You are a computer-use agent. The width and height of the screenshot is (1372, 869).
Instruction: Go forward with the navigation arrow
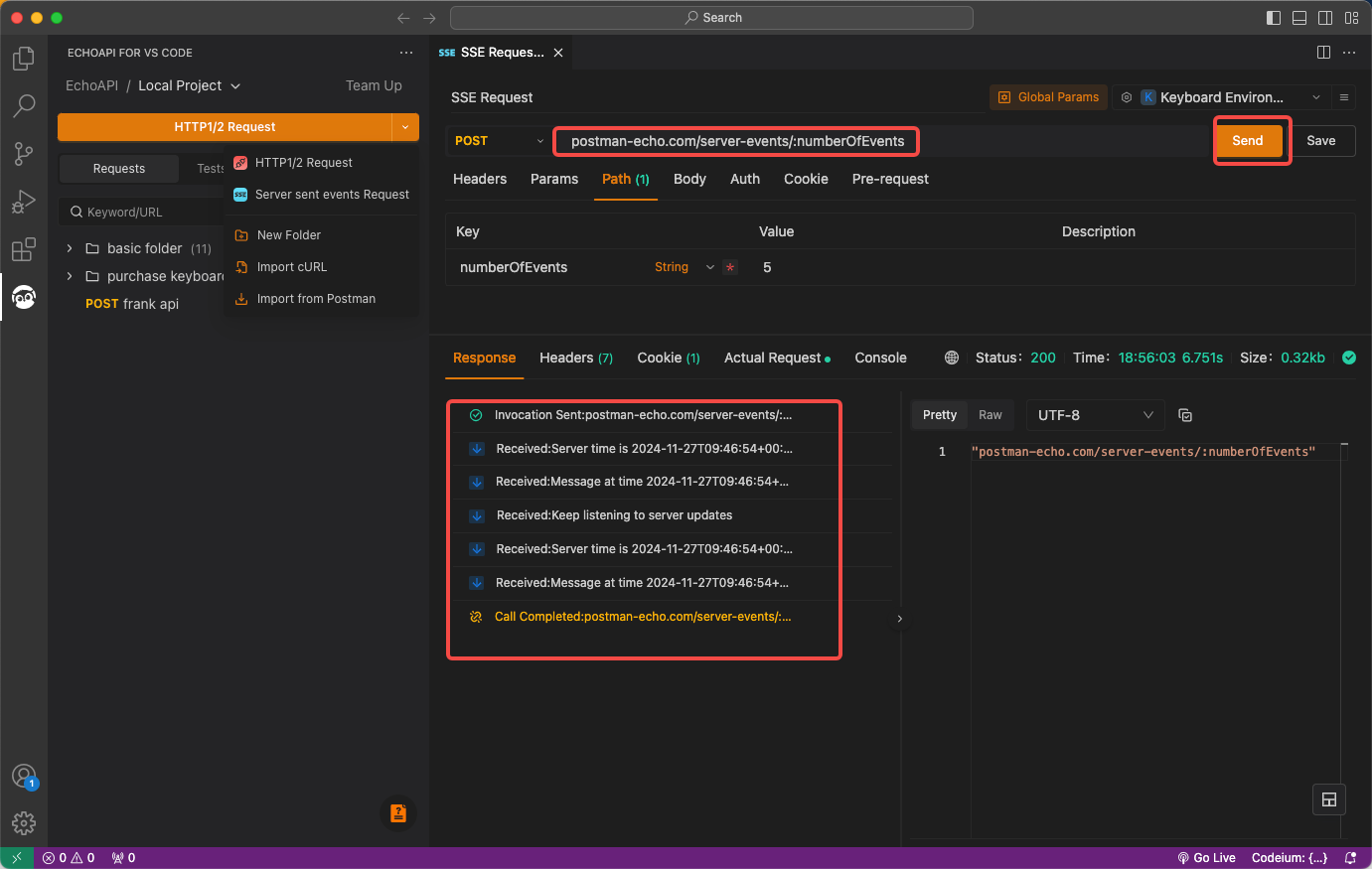[x=429, y=18]
